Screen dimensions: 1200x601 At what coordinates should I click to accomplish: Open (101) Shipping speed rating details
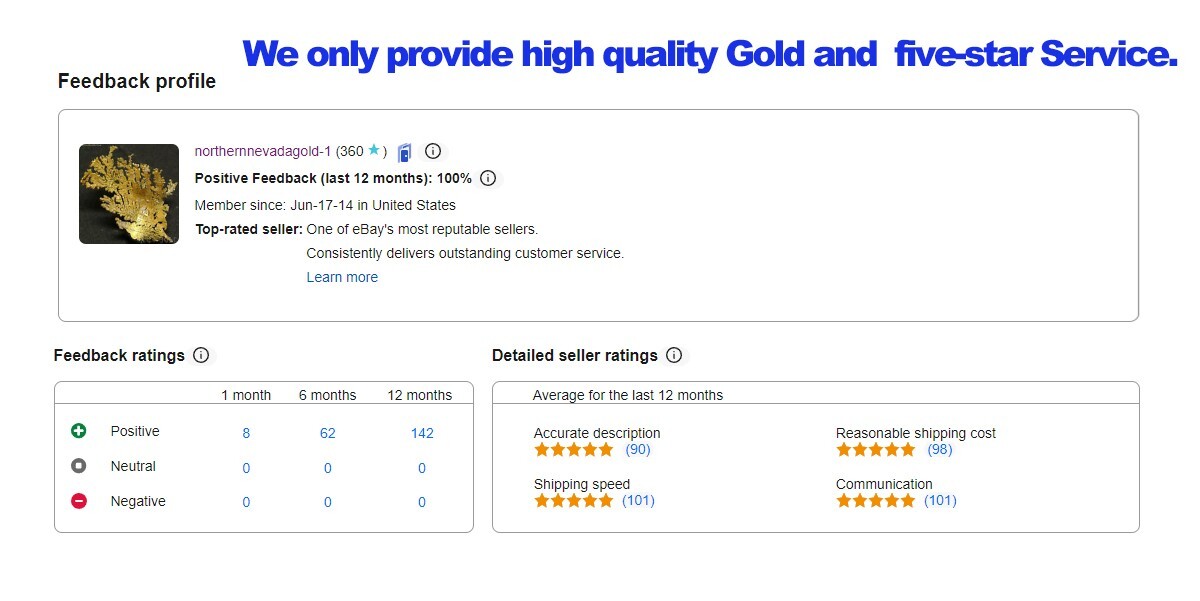click(x=644, y=501)
